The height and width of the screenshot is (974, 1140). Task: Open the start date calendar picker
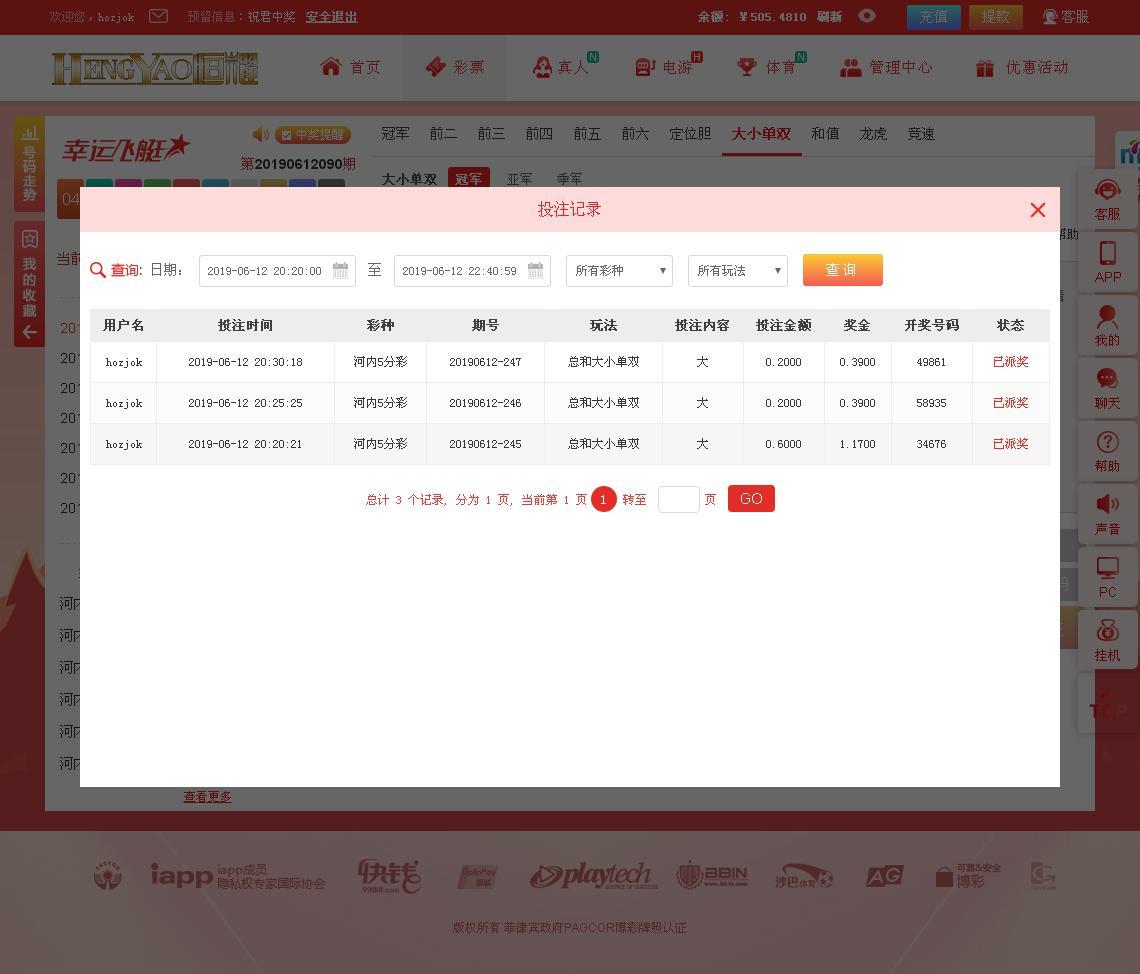click(340, 271)
